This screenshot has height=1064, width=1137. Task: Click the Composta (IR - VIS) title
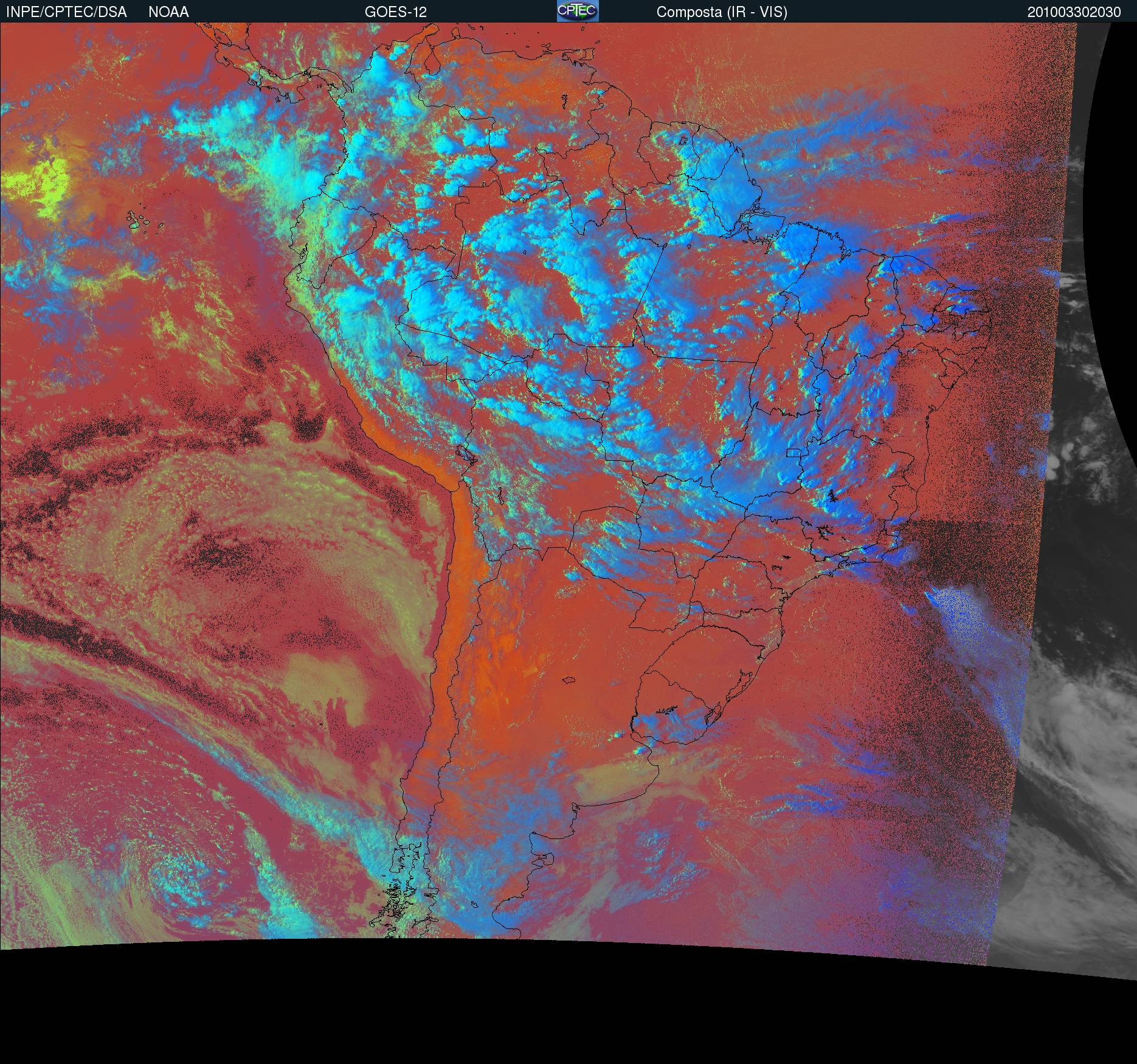coord(722,12)
